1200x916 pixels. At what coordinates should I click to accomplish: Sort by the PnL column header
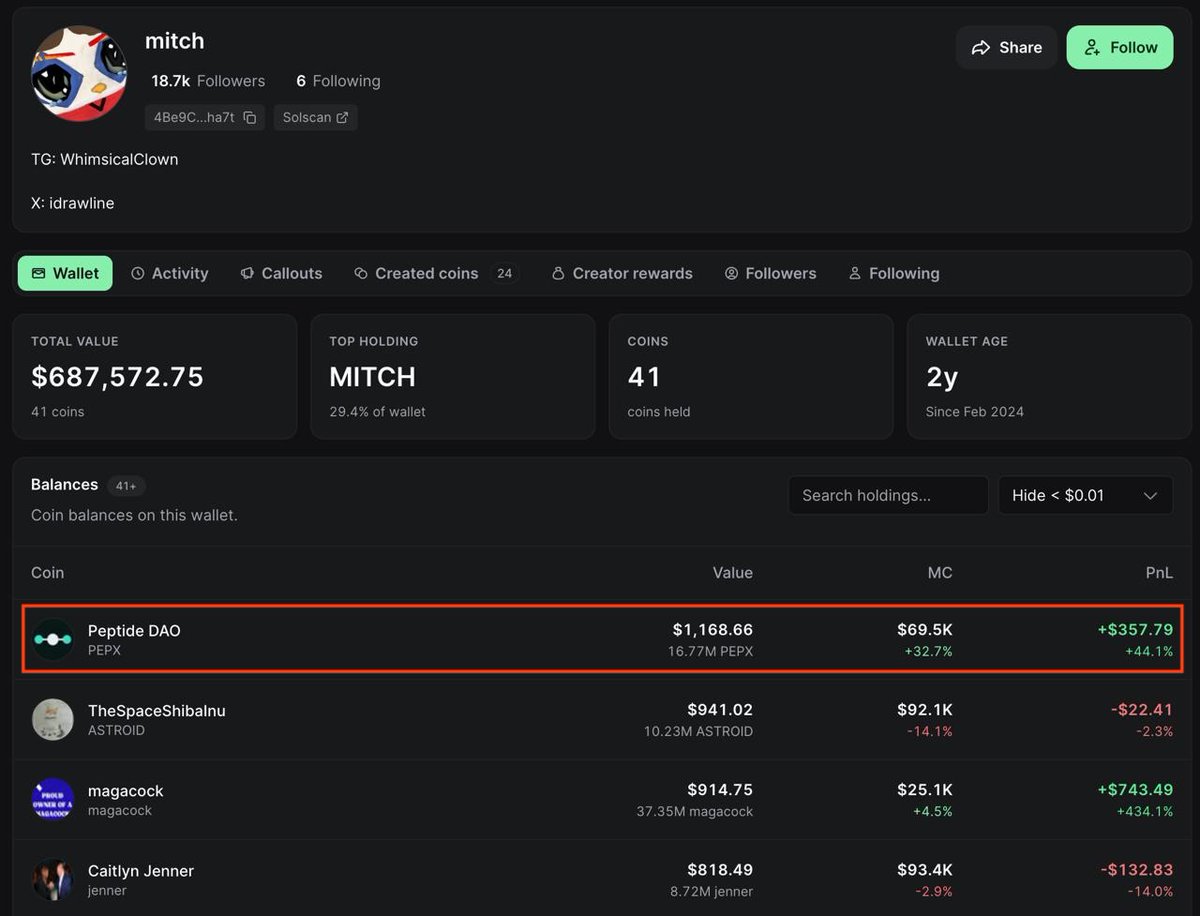pyautogui.click(x=1158, y=573)
